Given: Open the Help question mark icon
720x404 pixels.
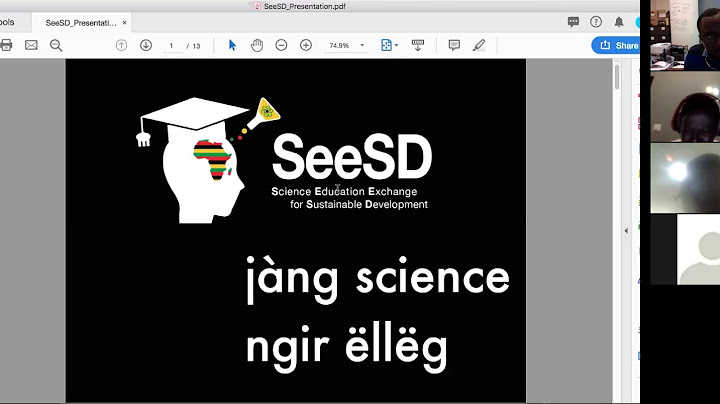Looking at the screenshot, I should 596,22.
